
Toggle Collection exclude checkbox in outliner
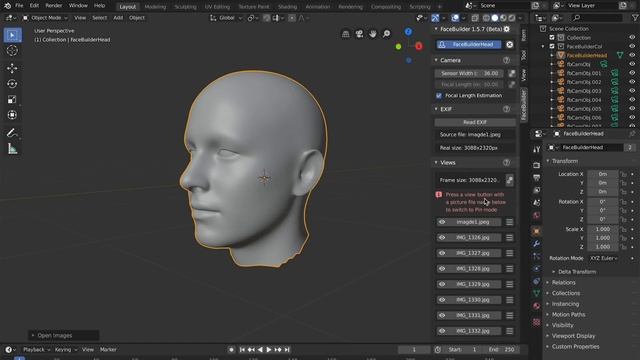click(552, 38)
